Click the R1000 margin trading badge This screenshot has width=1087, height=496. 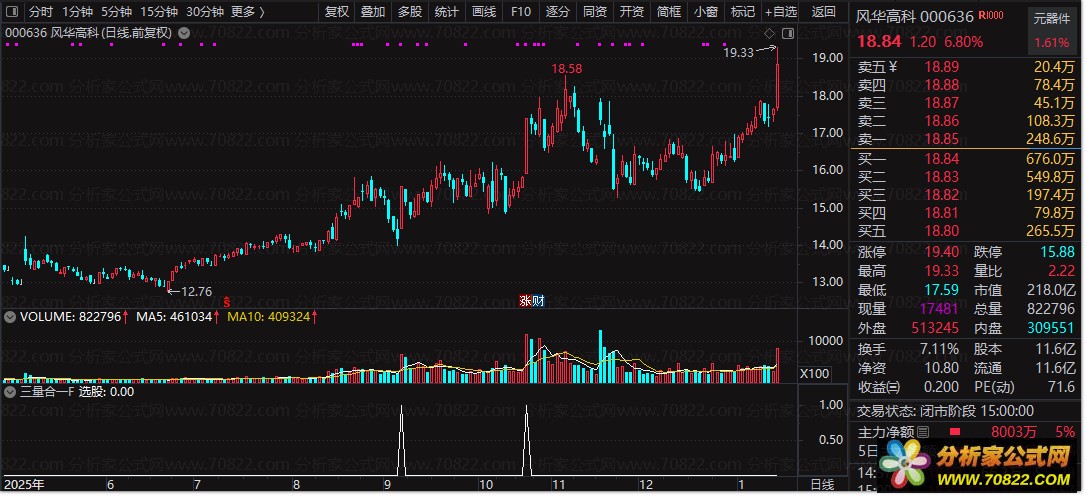(991, 15)
